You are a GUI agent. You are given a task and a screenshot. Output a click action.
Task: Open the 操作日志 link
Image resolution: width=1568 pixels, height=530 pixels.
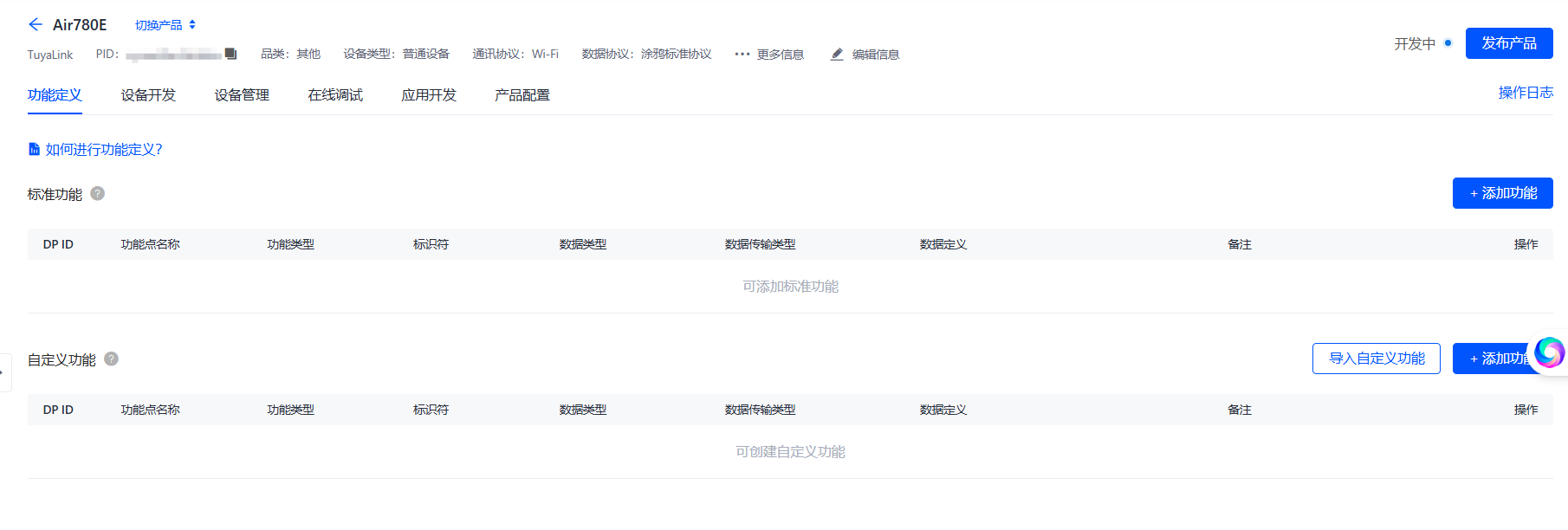pos(1526,93)
